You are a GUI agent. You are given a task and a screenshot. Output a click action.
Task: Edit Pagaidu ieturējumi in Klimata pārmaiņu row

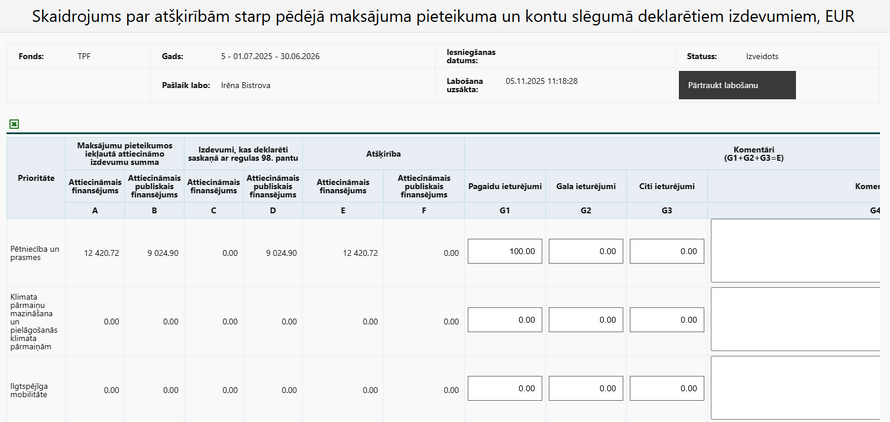point(505,320)
